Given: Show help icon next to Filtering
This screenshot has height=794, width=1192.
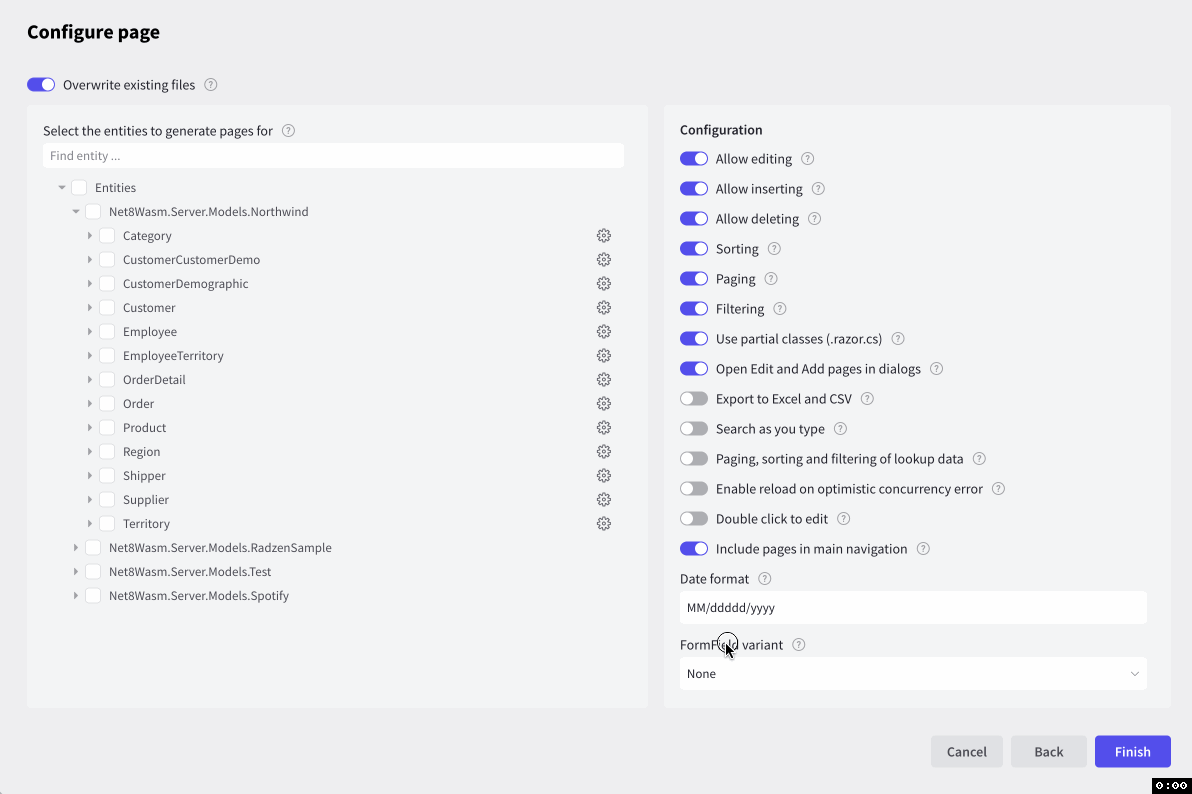Looking at the screenshot, I should pyautogui.click(x=779, y=309).
